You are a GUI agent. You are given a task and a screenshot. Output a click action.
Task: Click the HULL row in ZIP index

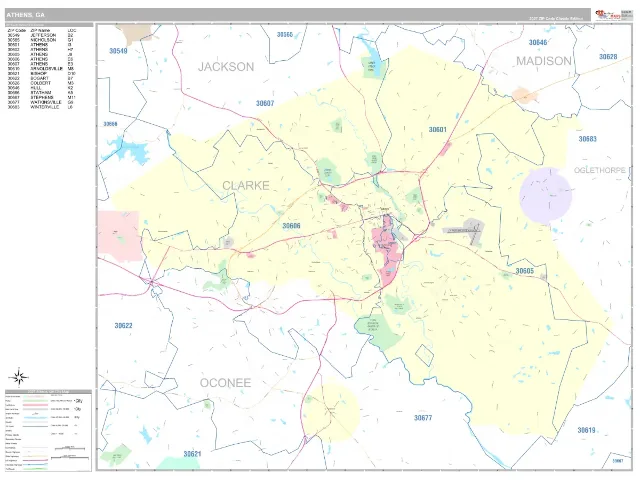[x=41, y=88]
